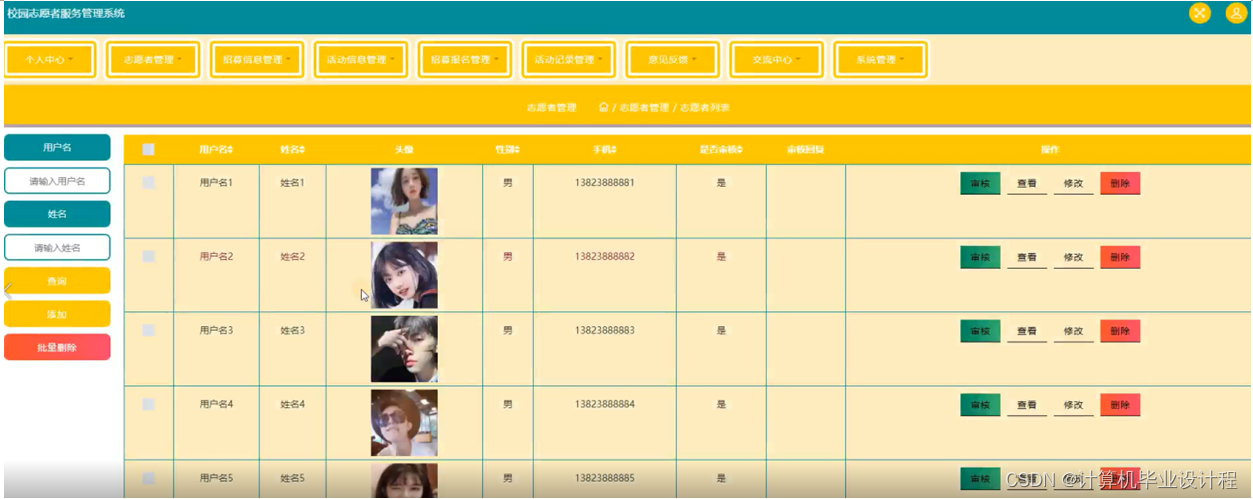Select phone number 13823888883
The height and width of the screenshot is (499, 1253).
[x=604, y=330]
